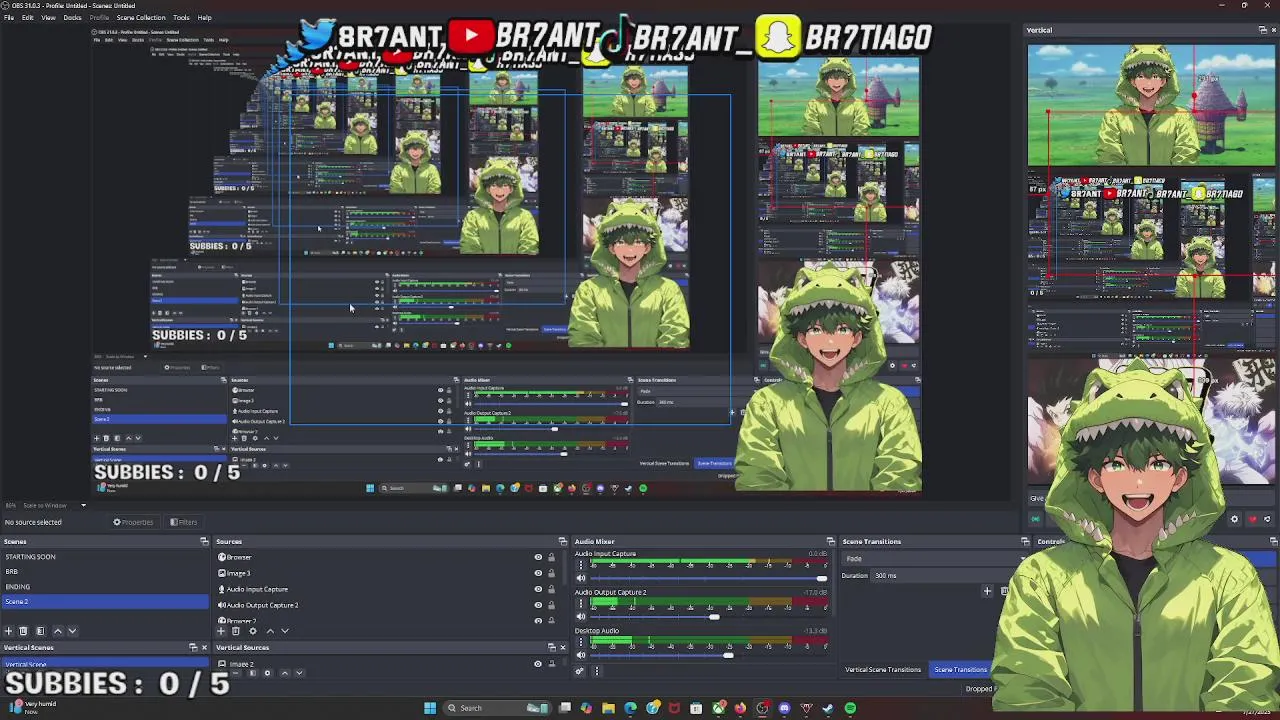Open Audio Input Capture three-dot menu
1280x720 pixels.
point(581,565)
